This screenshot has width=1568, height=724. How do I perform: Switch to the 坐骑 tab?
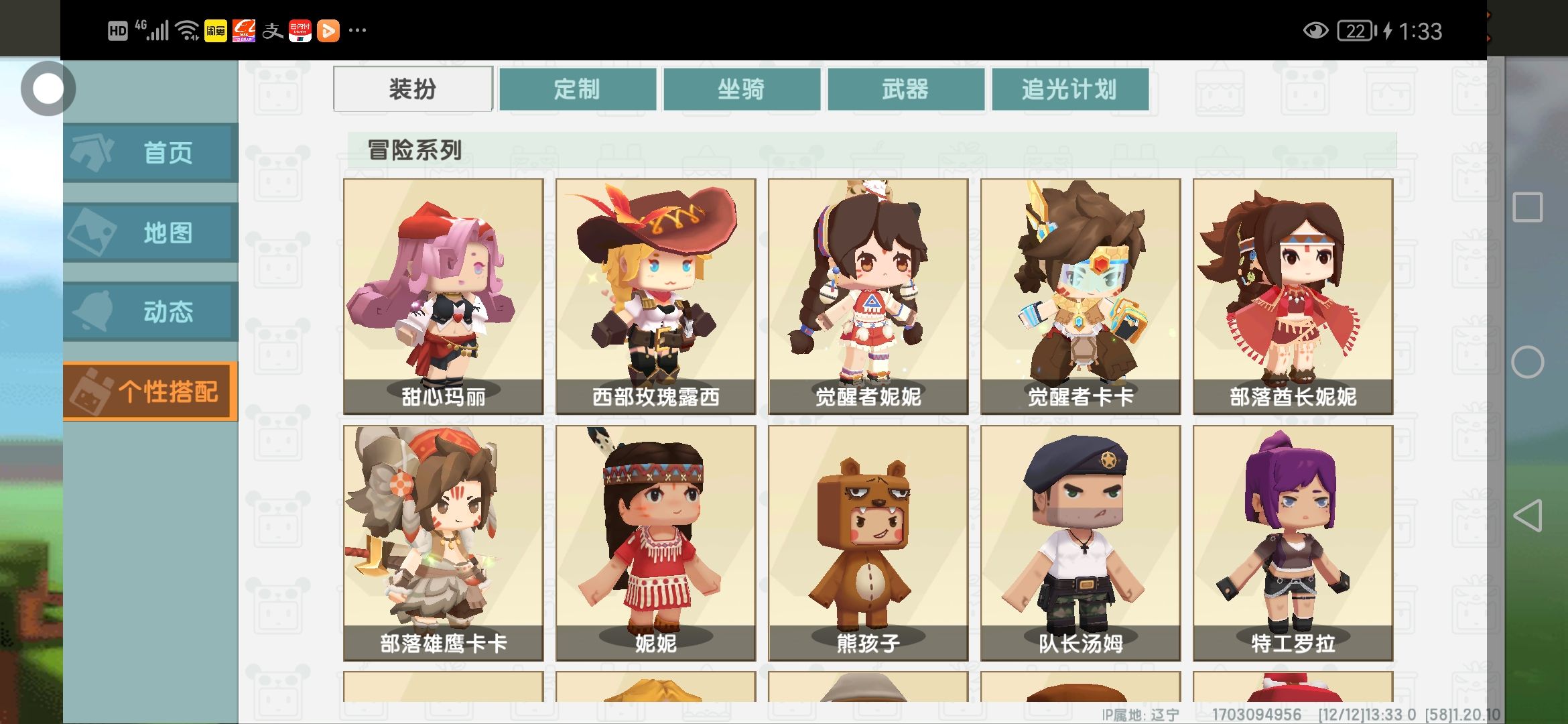click(x=742, y=88)
